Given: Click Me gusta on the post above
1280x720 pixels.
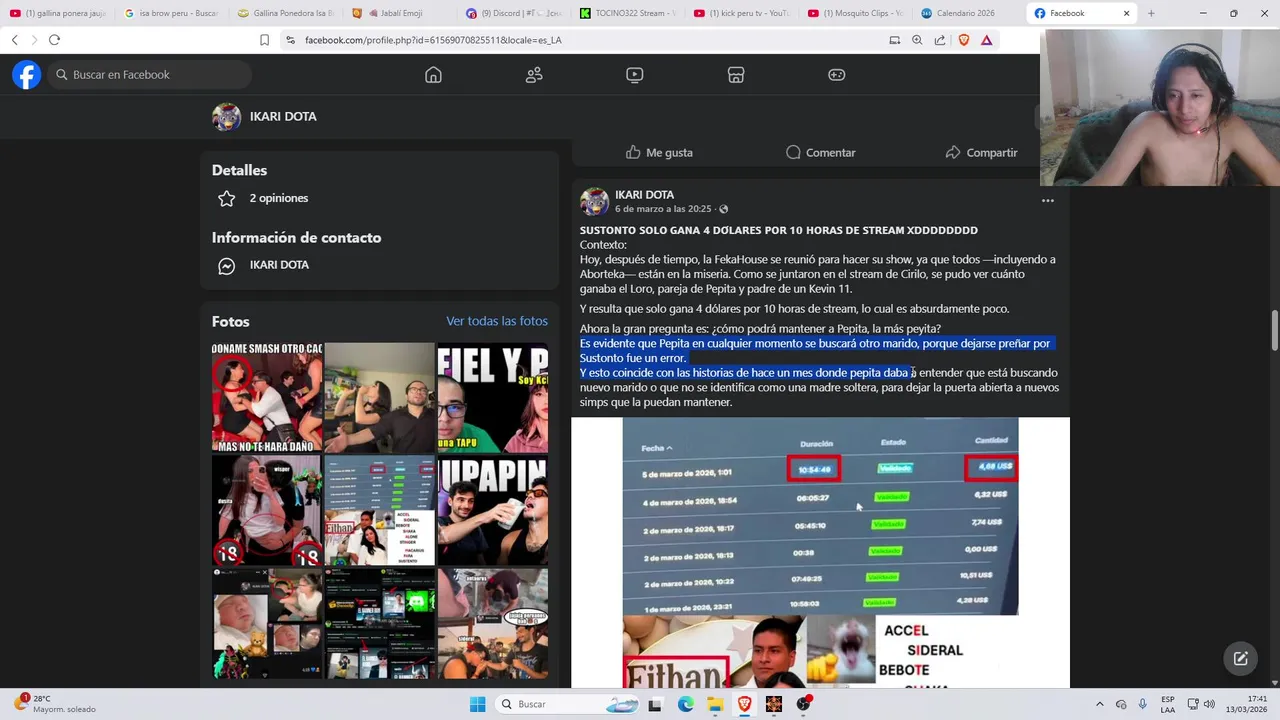Looking at the screenshot, I should pyautogui.click(x=659, y=152).
